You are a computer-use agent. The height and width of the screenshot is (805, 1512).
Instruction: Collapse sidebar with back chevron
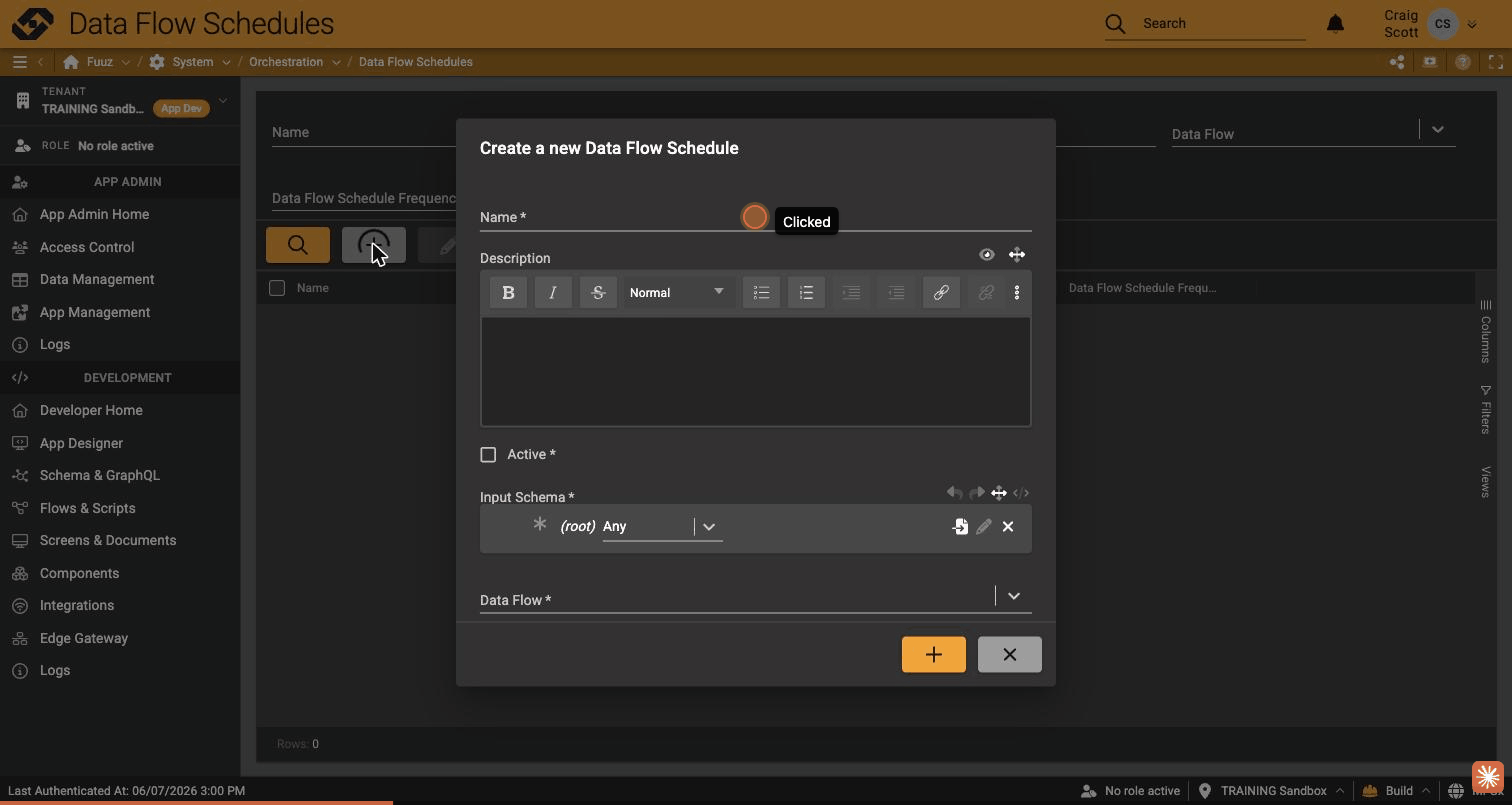point(41,62)
